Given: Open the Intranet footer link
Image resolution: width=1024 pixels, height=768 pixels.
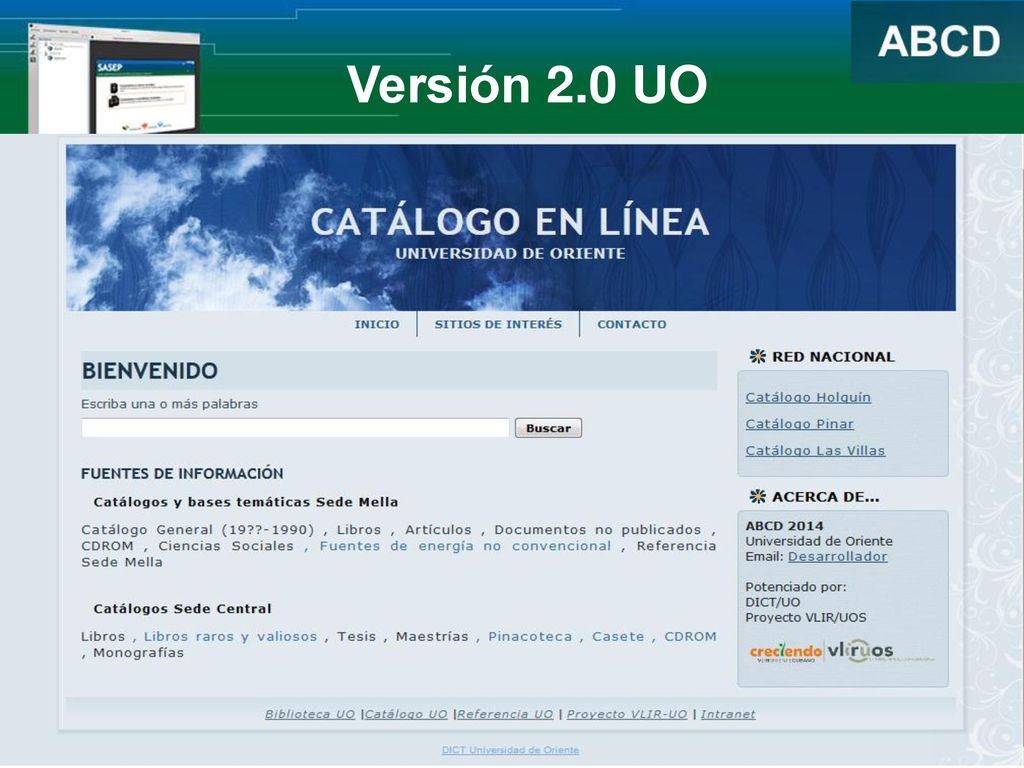Looking at the screenshot, I should click(728, 714).
